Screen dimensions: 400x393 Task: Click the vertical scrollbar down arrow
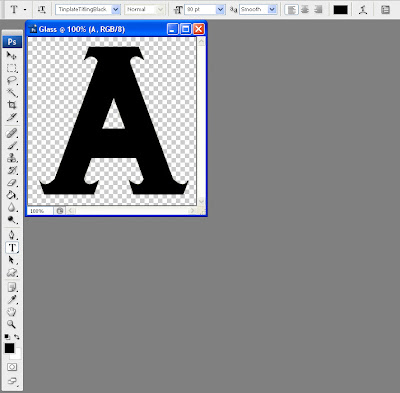click(201, 201)
